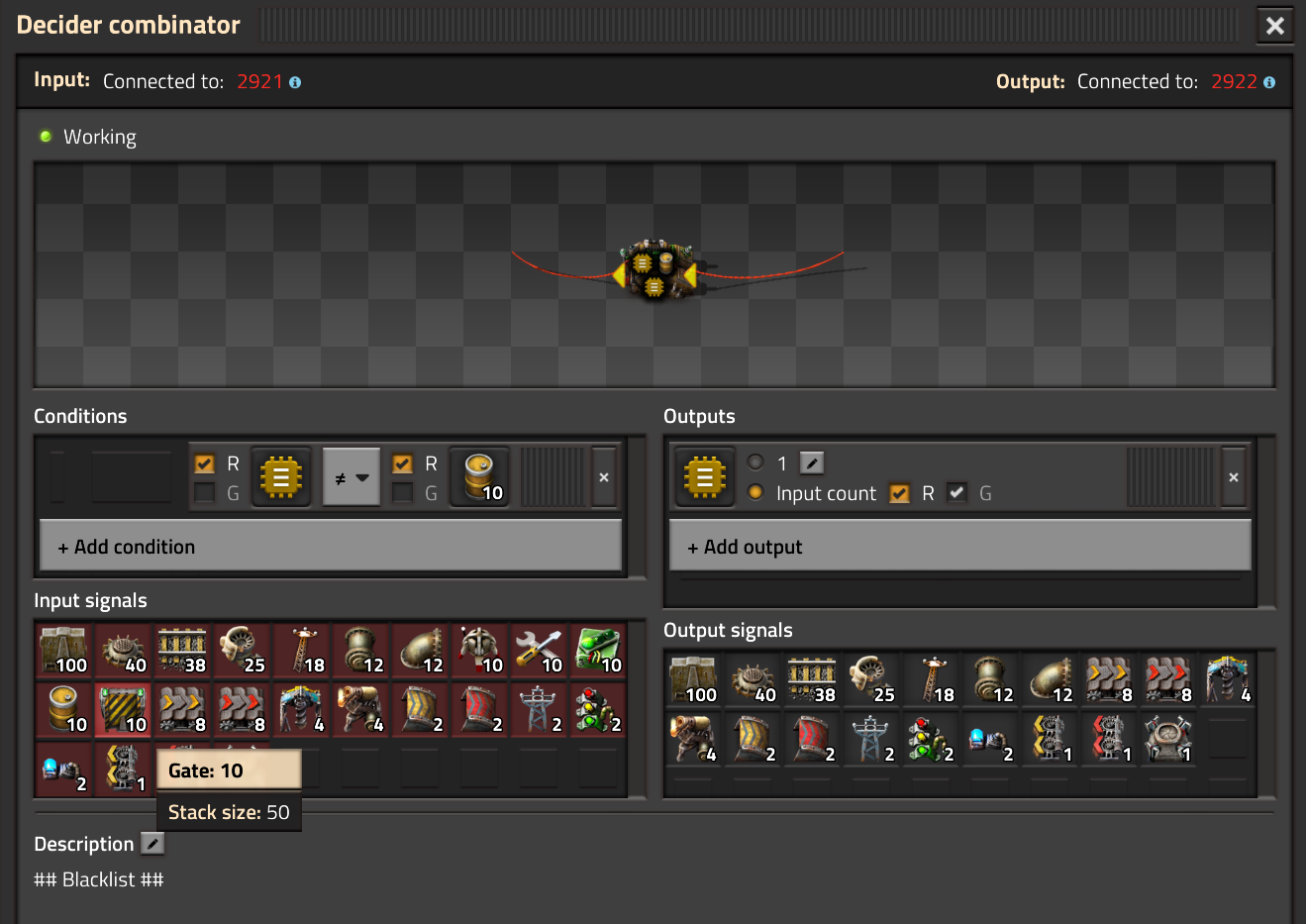Screen dimensions: 1306x924
Task: Click the Add condition button
Action: [331, 547]
